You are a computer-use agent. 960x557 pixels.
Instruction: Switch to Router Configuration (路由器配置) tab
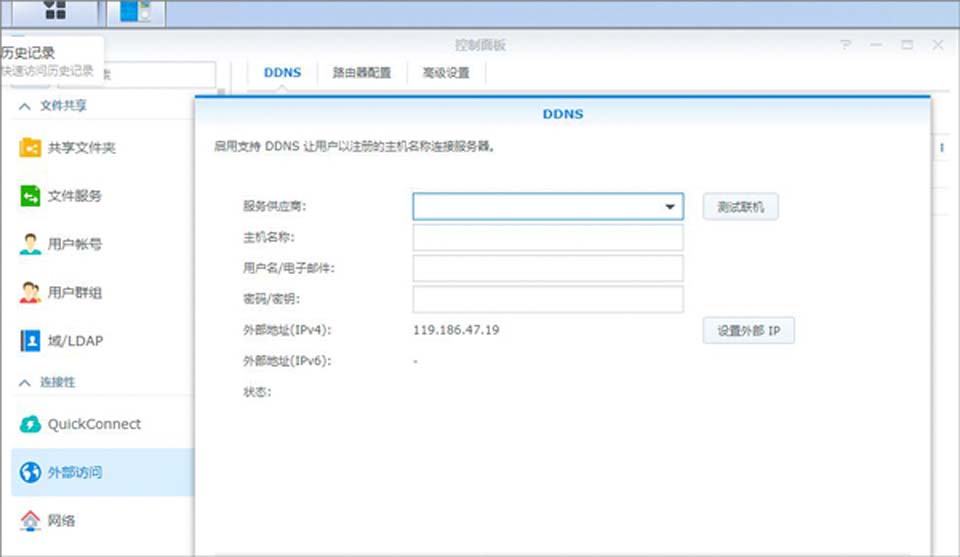pyautogui.click(x=362, y=73)
